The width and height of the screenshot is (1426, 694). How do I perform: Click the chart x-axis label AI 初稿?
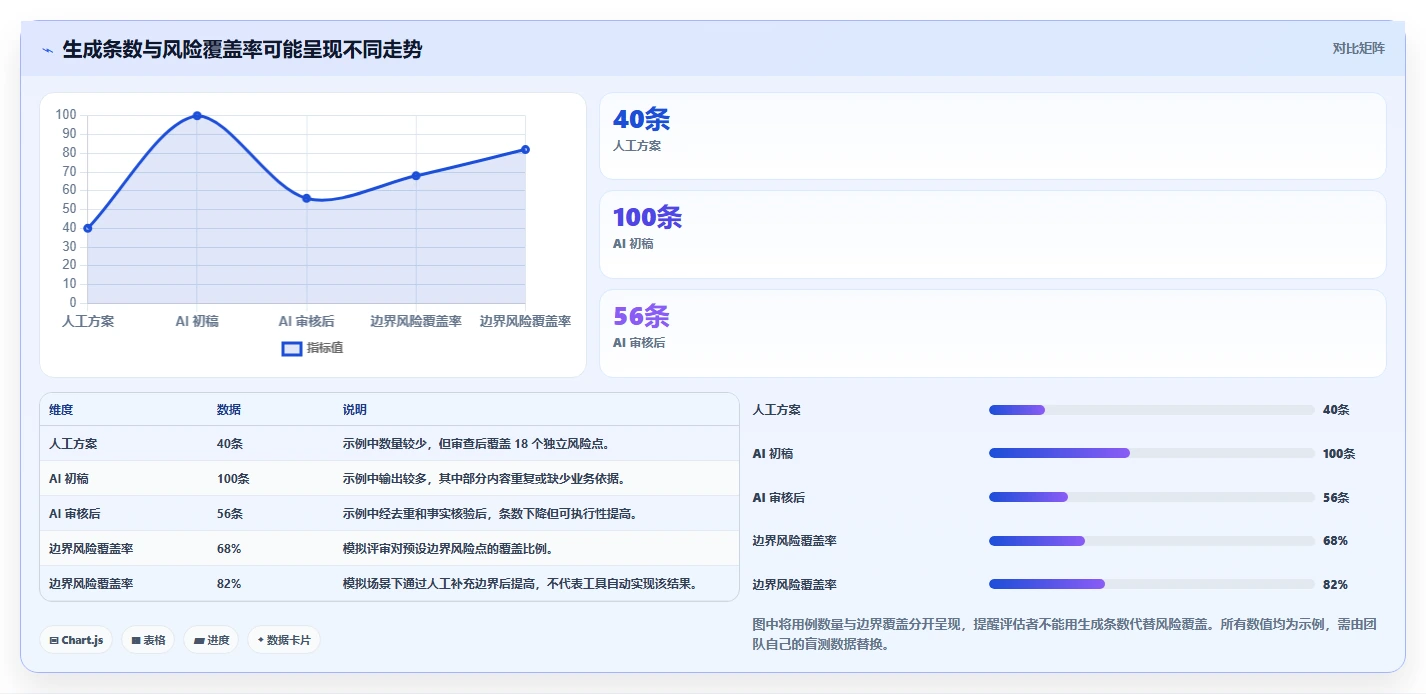point(197,321)
